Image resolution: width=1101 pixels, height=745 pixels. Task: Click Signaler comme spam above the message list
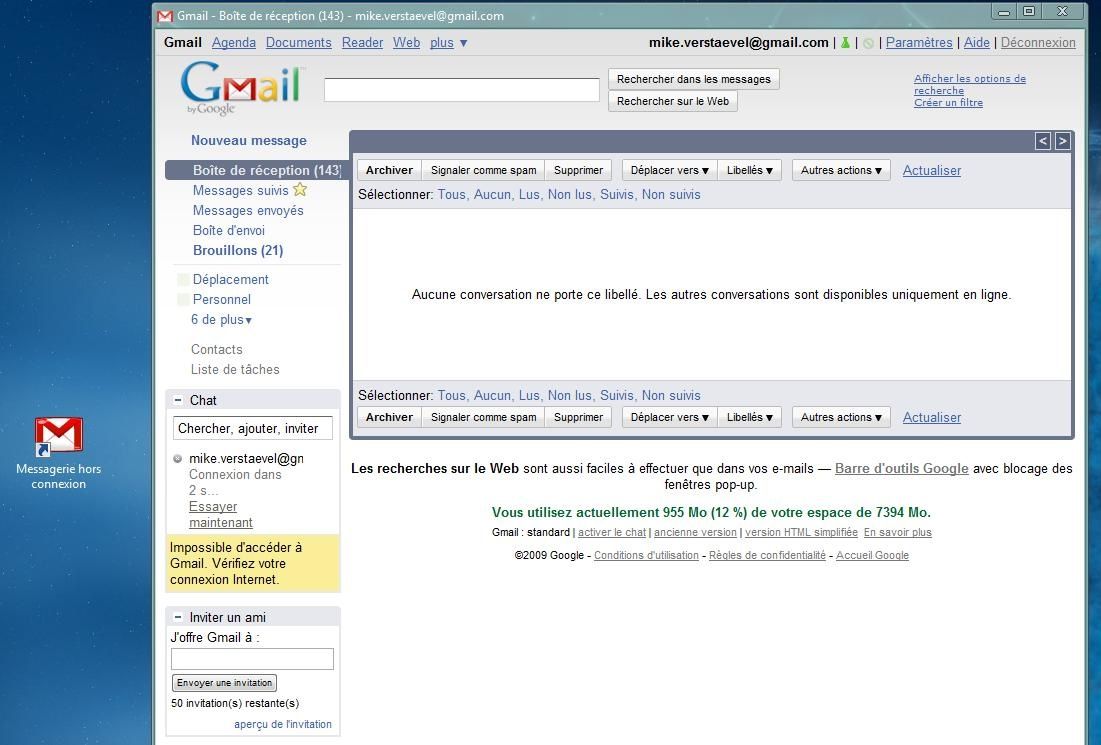click(484, 170)
